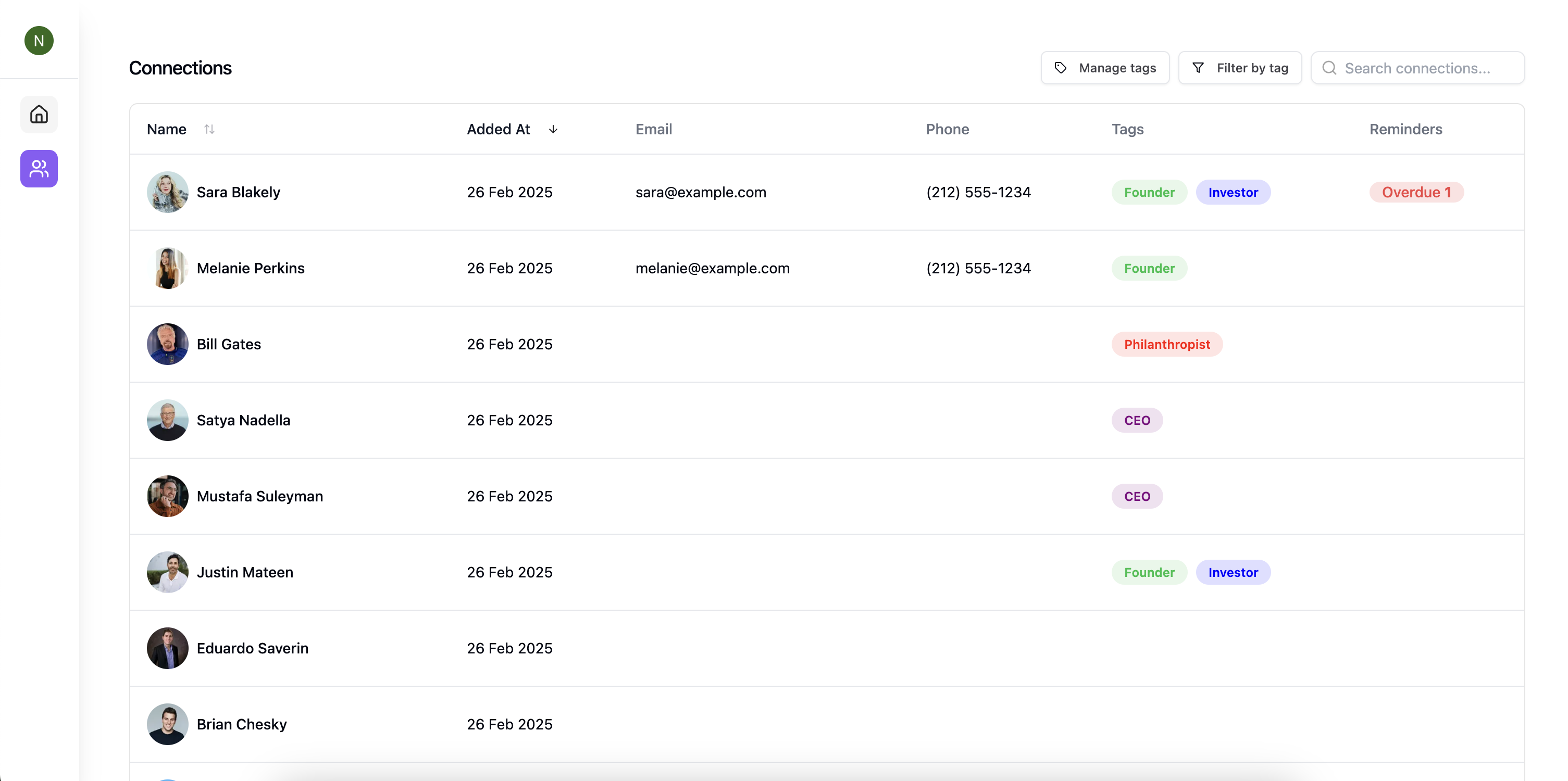Click the Added At column header

pyautogui.click(x=499, y=129)
